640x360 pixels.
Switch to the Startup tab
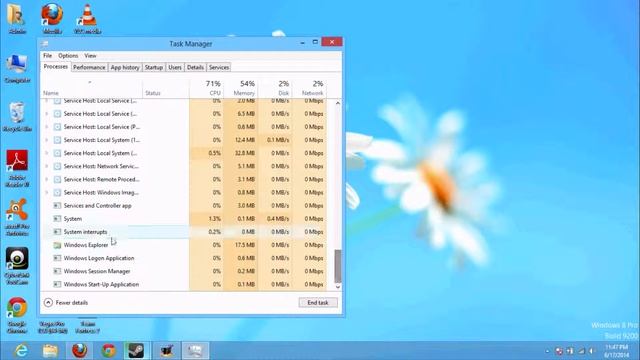pos(153,67)
